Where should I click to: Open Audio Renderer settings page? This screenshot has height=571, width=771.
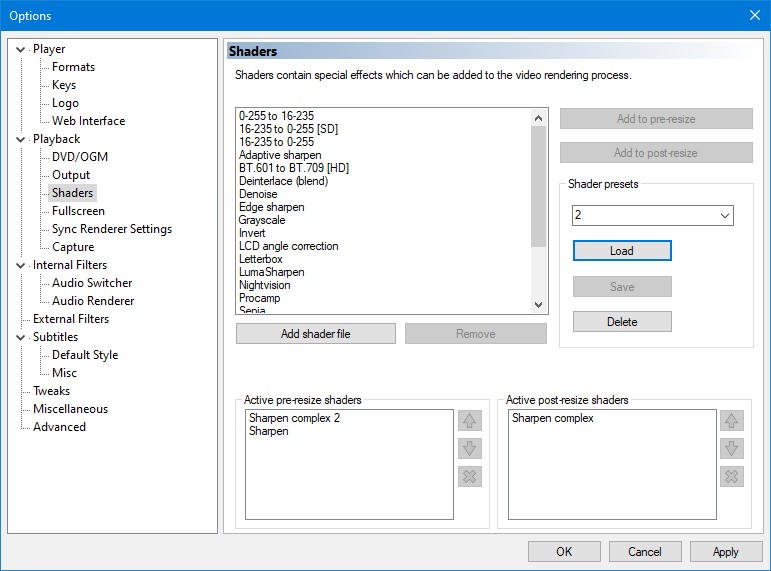point(93,301)
